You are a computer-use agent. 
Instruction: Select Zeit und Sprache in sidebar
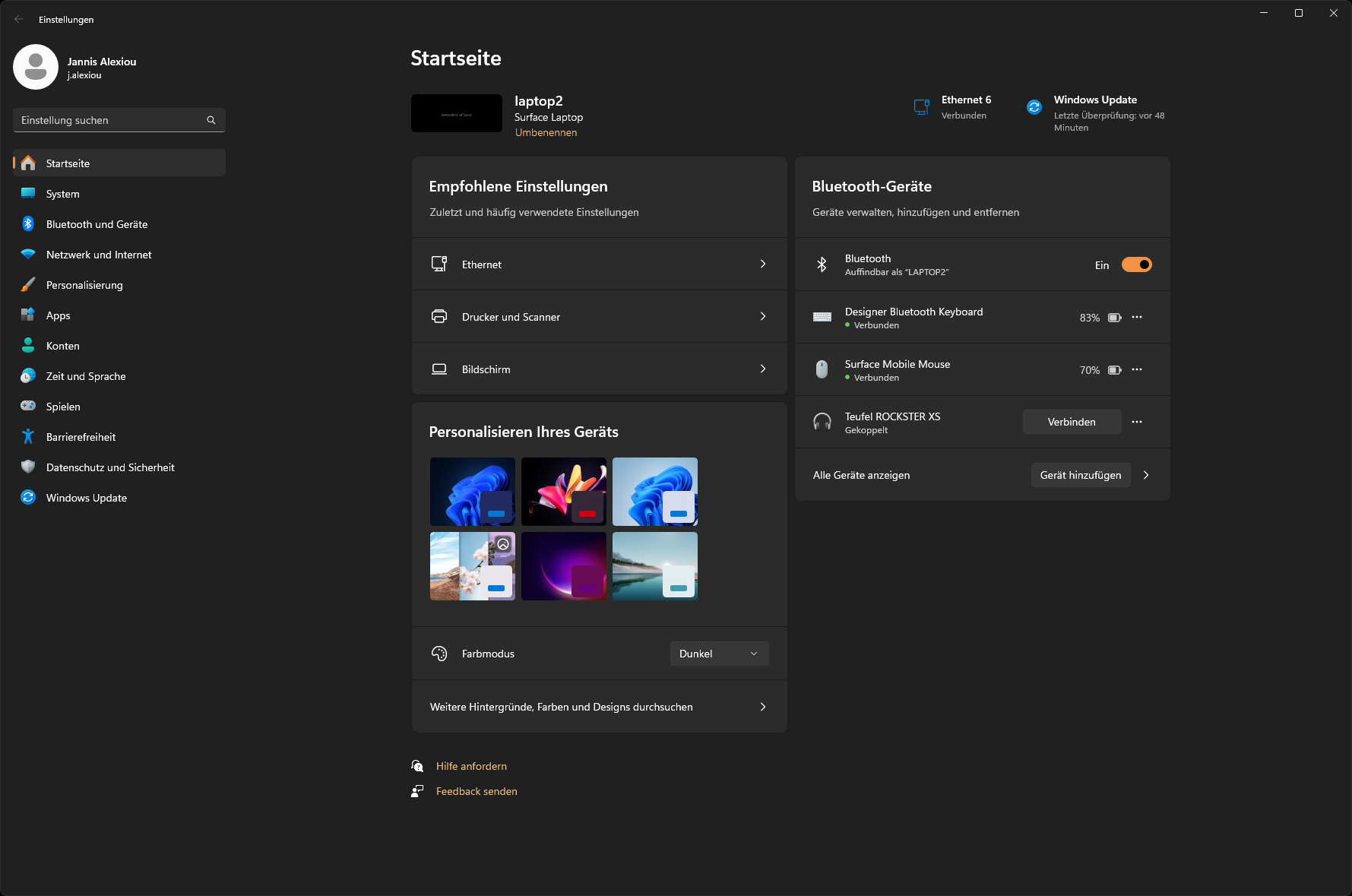(119, 376)
